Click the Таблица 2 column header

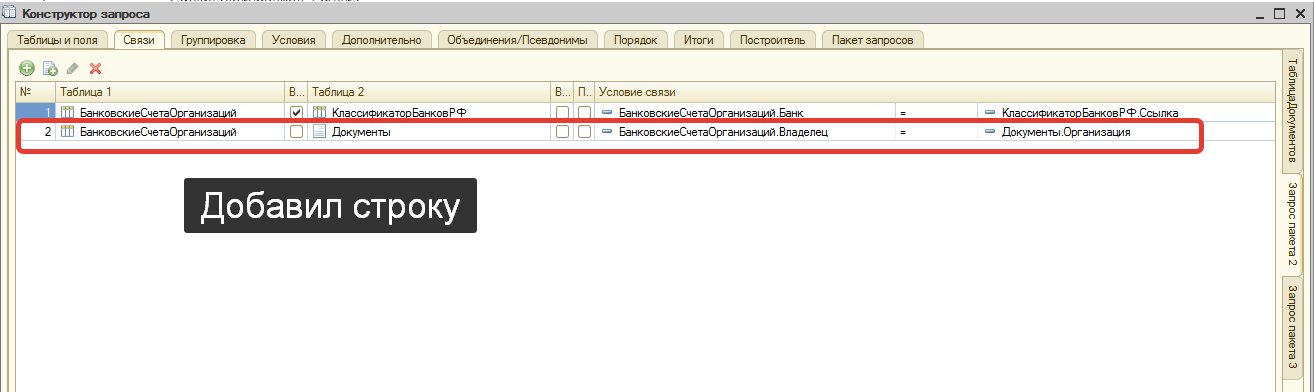click(x=430, y=92)
